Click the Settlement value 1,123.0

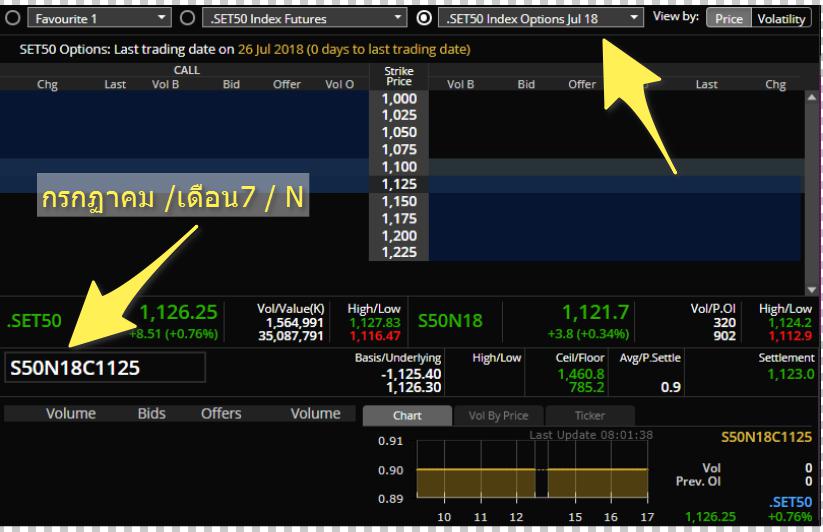pyautogui.click(x=790, y=374)
